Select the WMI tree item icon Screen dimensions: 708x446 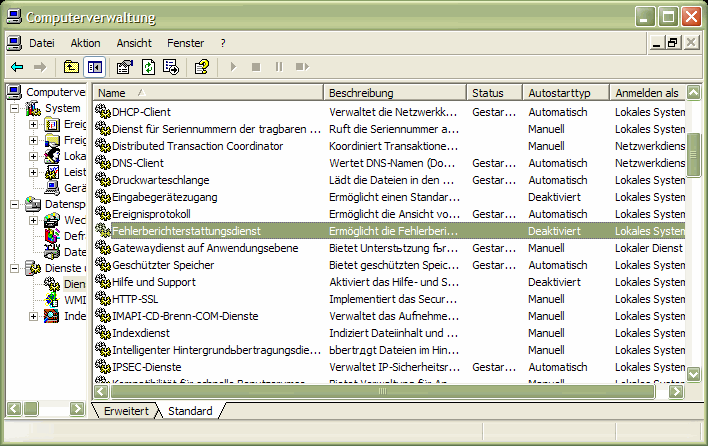(52, 300)
